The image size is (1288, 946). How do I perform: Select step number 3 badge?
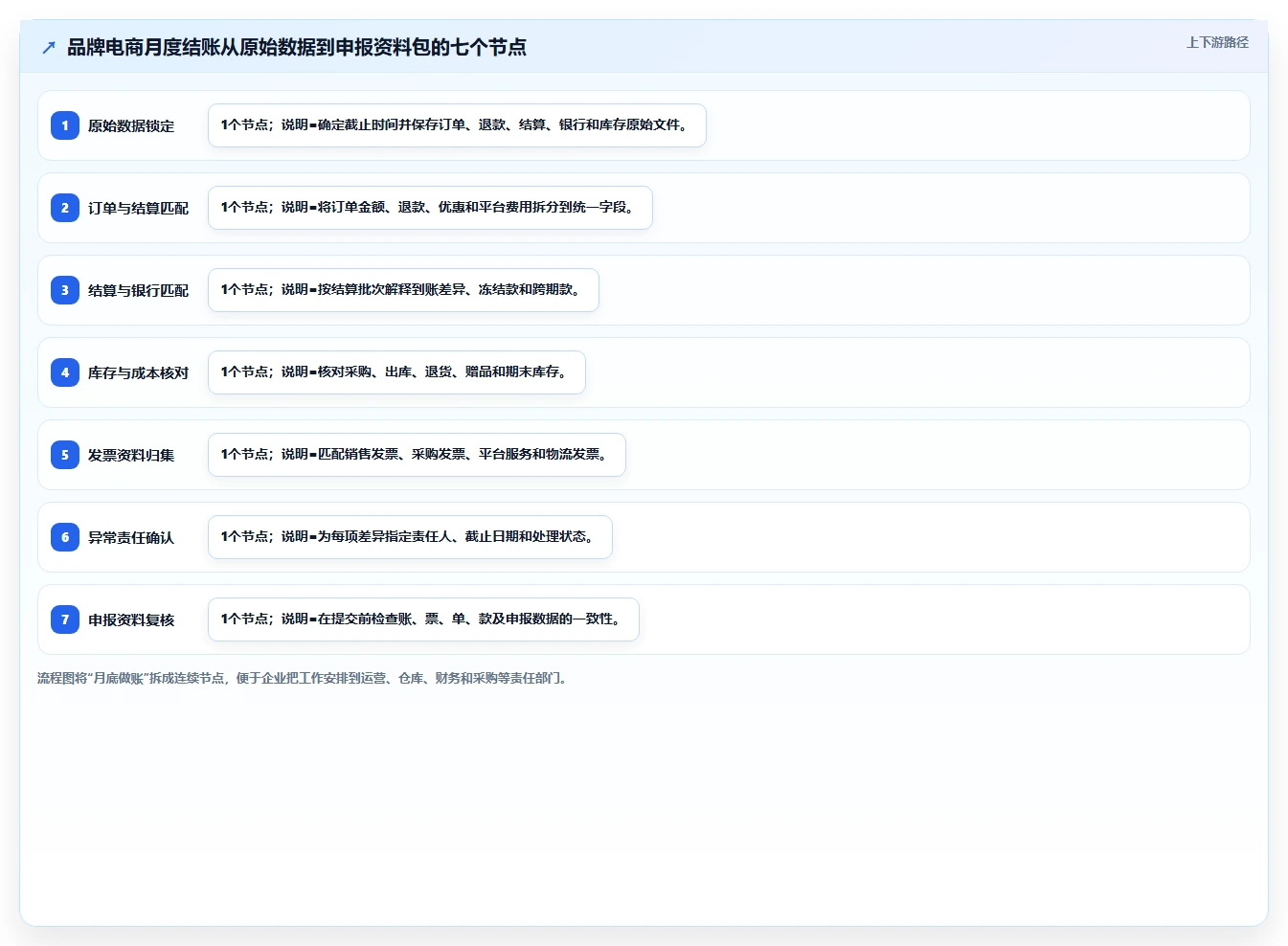tap(65, 290)
